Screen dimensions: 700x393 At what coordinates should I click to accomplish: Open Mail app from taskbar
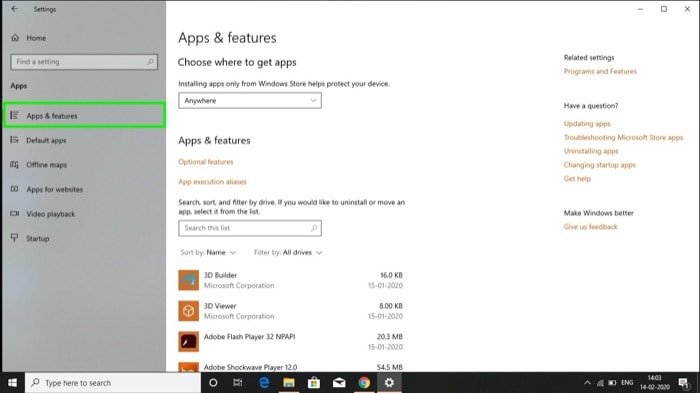[339, 383]
